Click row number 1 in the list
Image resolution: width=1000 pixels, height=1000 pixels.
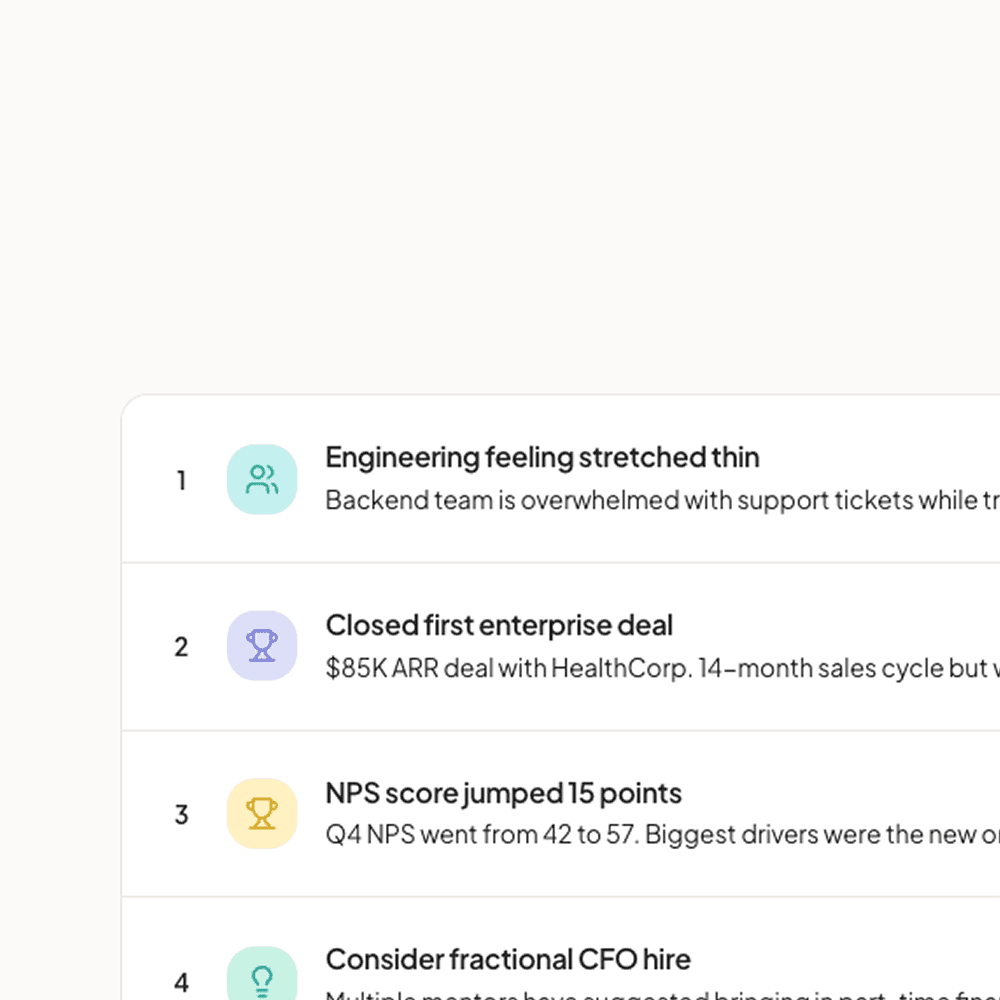(x=181, y=481)
